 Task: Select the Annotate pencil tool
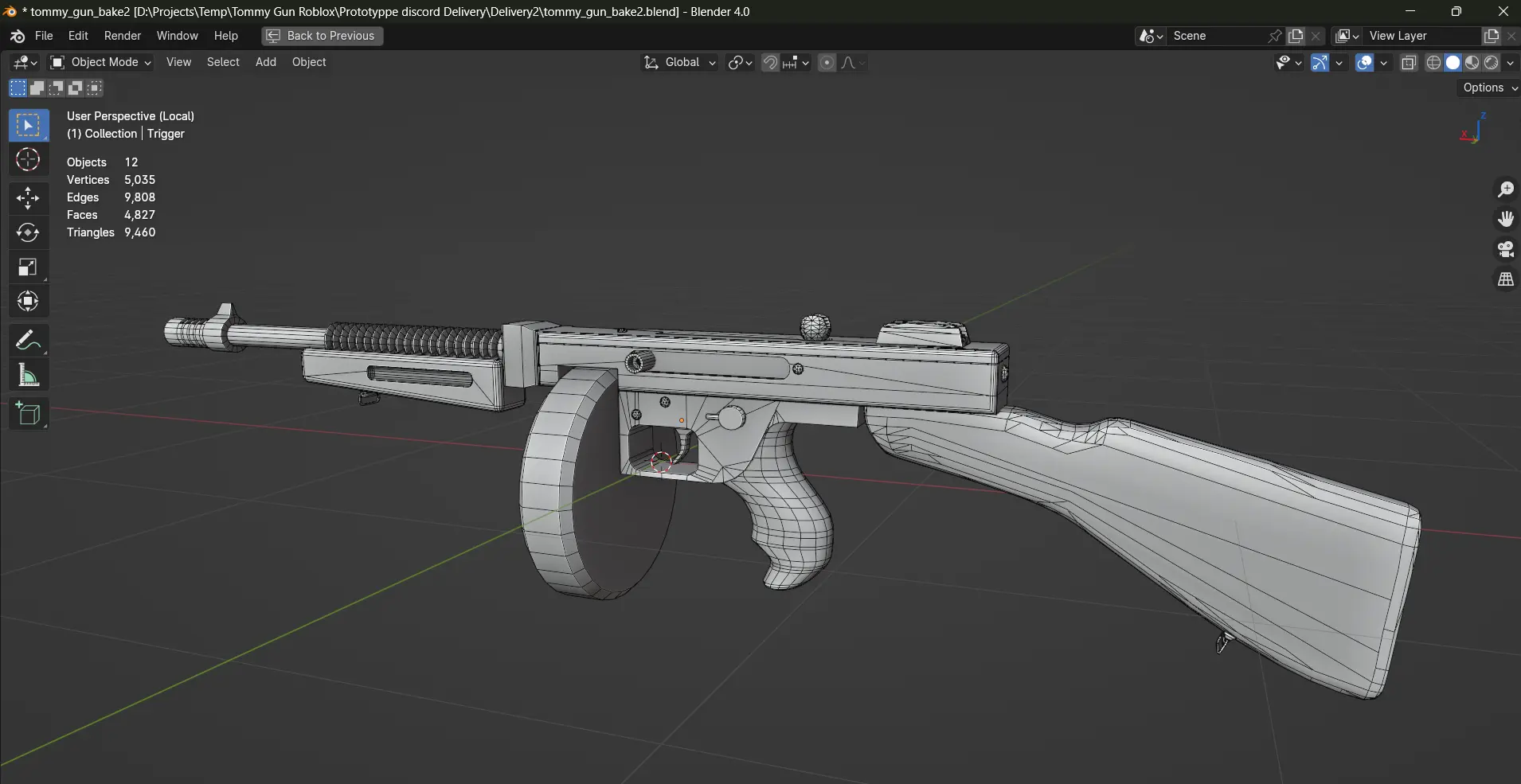tap(28, 341)
